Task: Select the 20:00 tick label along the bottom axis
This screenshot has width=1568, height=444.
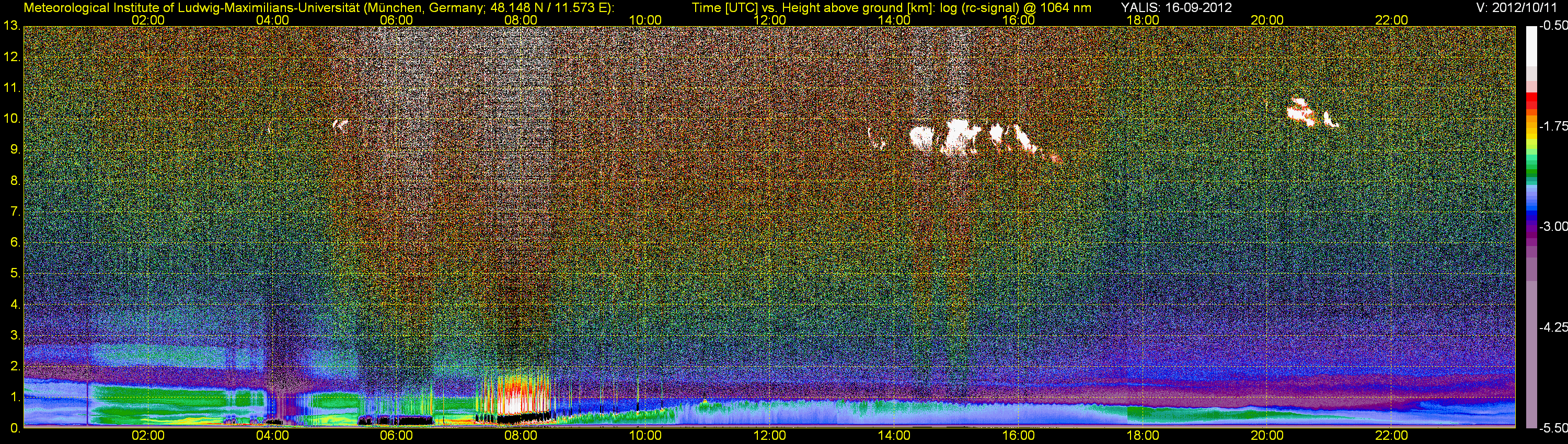Action: tap(1267, 436)
